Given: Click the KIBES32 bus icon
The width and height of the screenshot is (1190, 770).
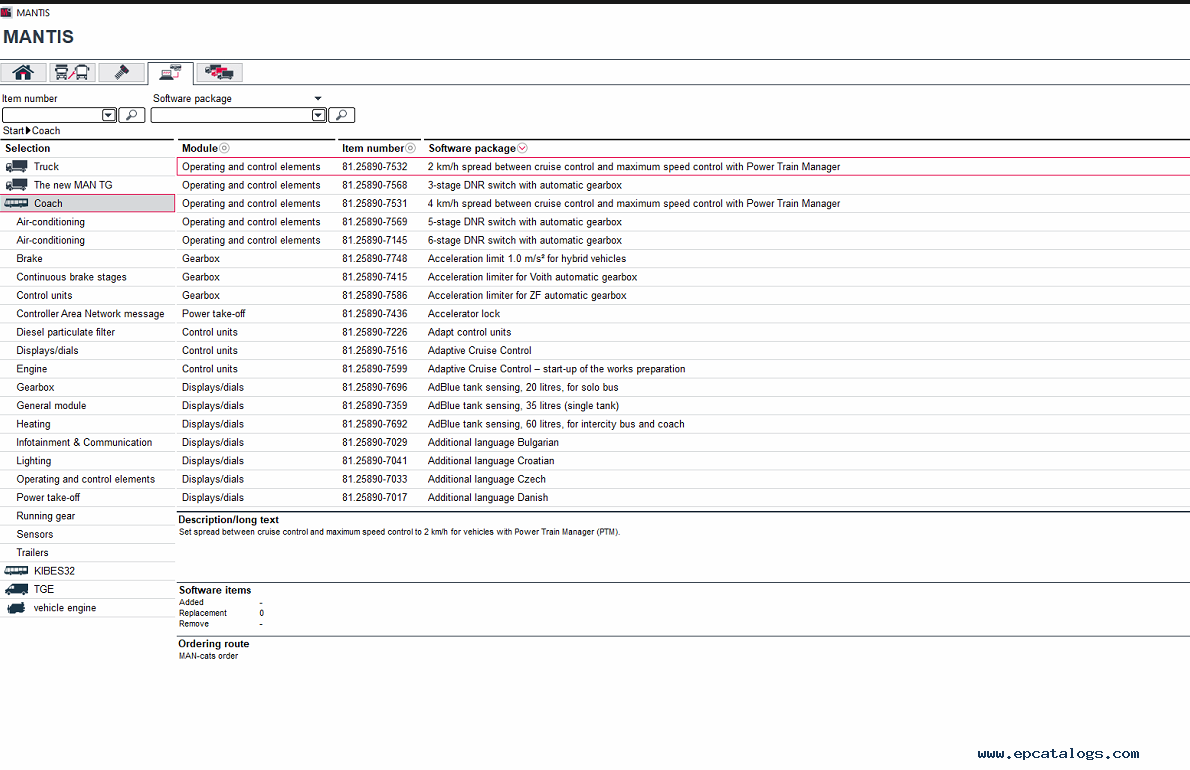Looking at the screenshot, I should (x=16, y=571).
